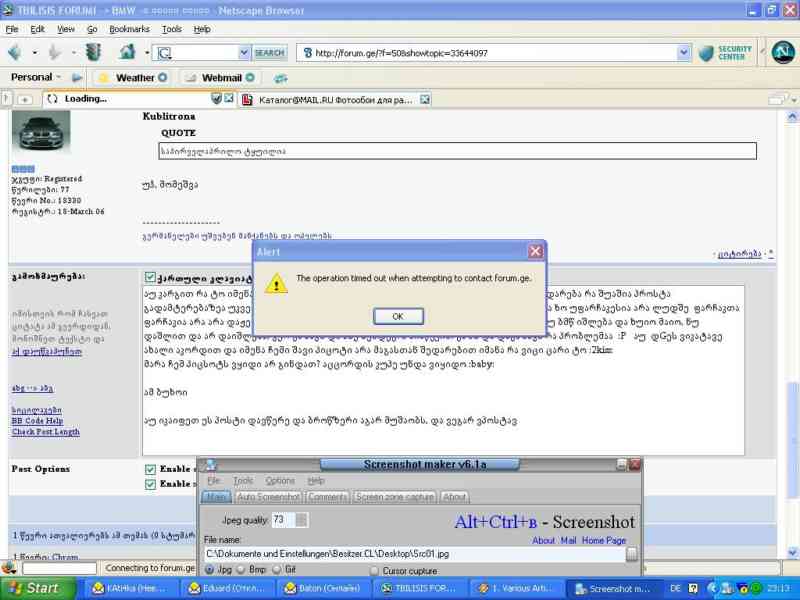This screenshot has height=600, width=800.
Task: Expand hidden system tray icons chevron
Action: [x=713, y=588]
